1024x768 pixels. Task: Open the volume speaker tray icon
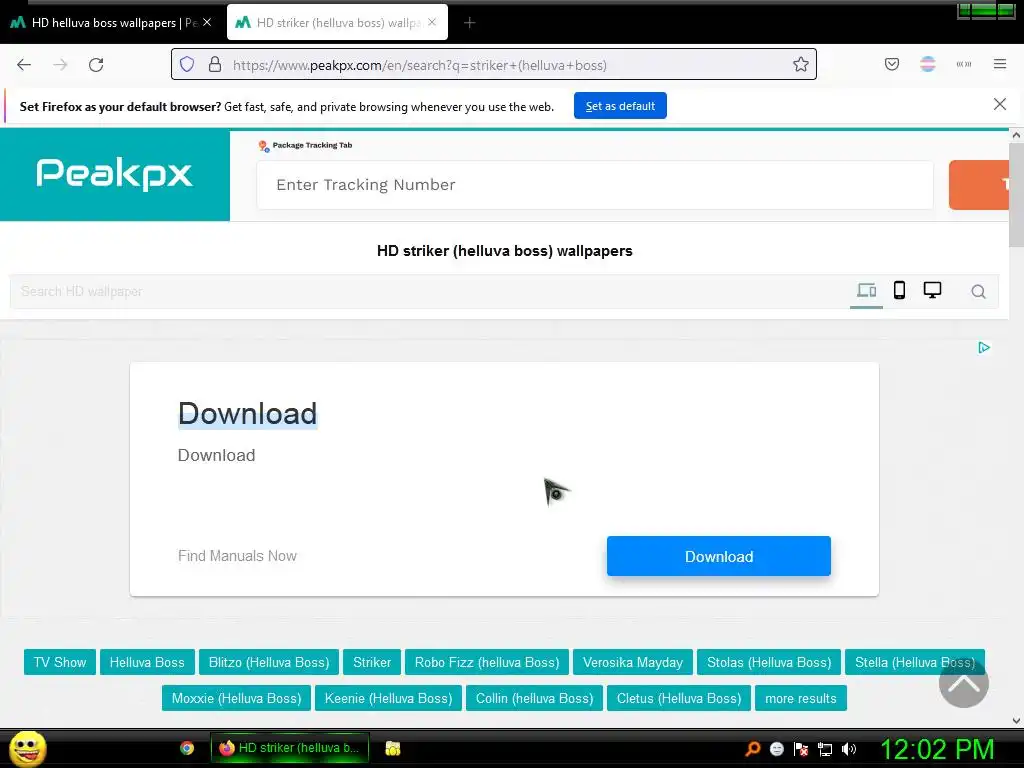click(x=849, y=749)
